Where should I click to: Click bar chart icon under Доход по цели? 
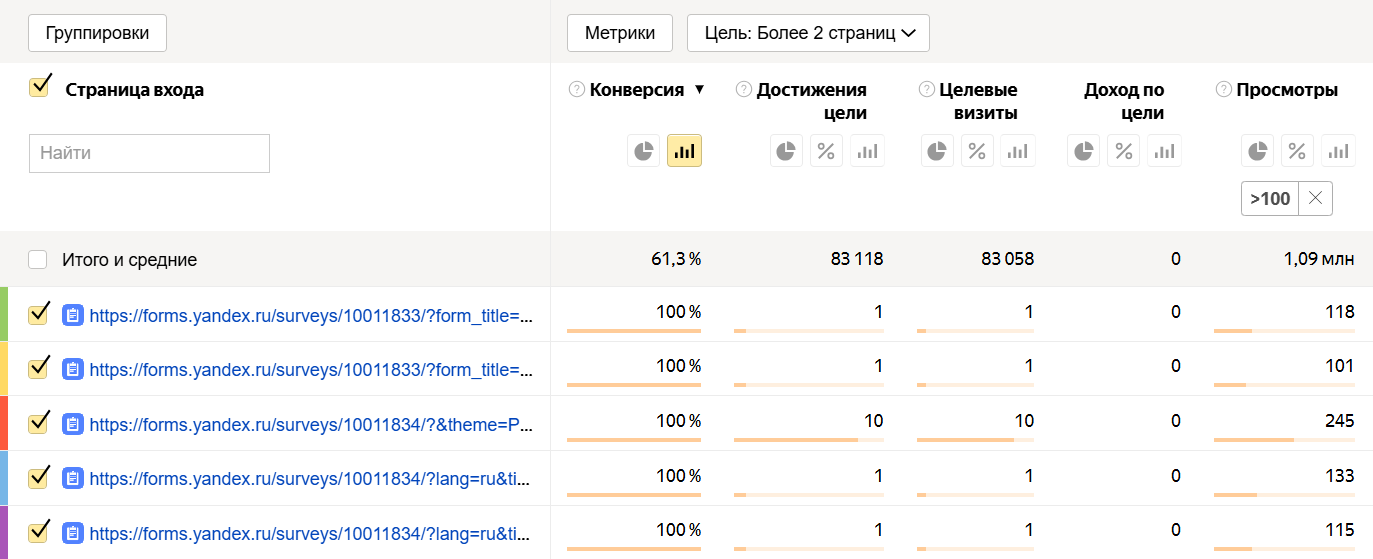(1164, 151)
